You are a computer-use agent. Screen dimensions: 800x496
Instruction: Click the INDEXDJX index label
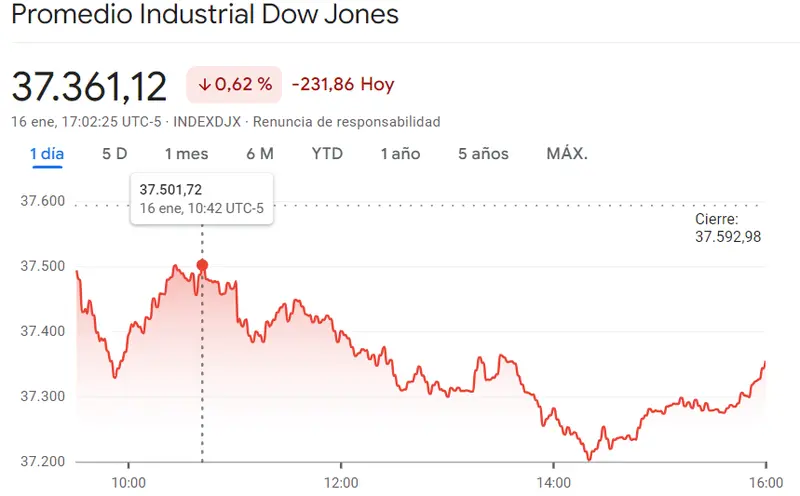pos(208,122)
